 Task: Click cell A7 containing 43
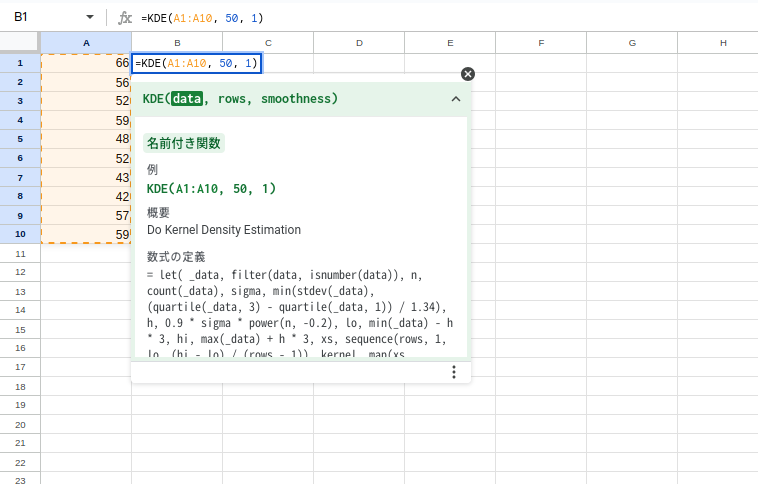point(86,177)
